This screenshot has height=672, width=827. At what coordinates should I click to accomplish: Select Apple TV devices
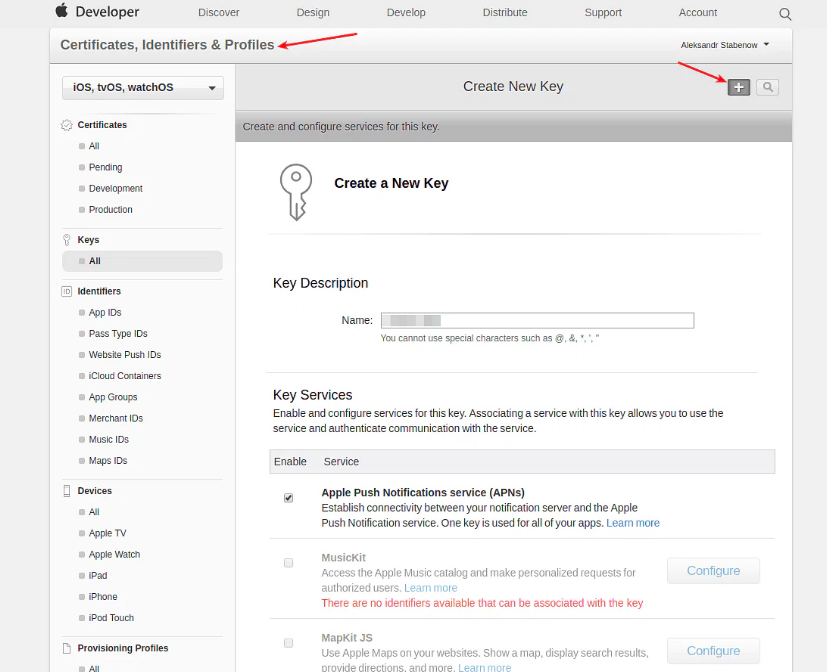tap(107, 533)
